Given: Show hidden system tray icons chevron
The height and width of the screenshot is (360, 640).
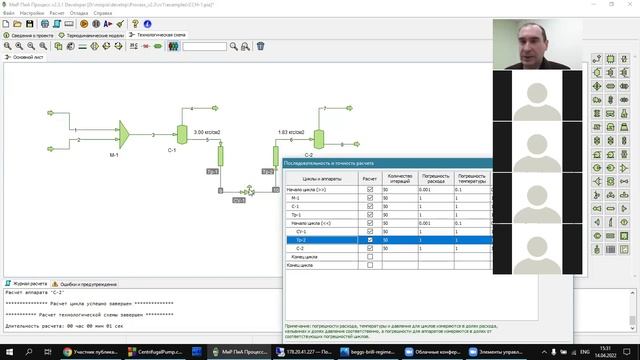Looking at the screenshot, I should (544, 352).
